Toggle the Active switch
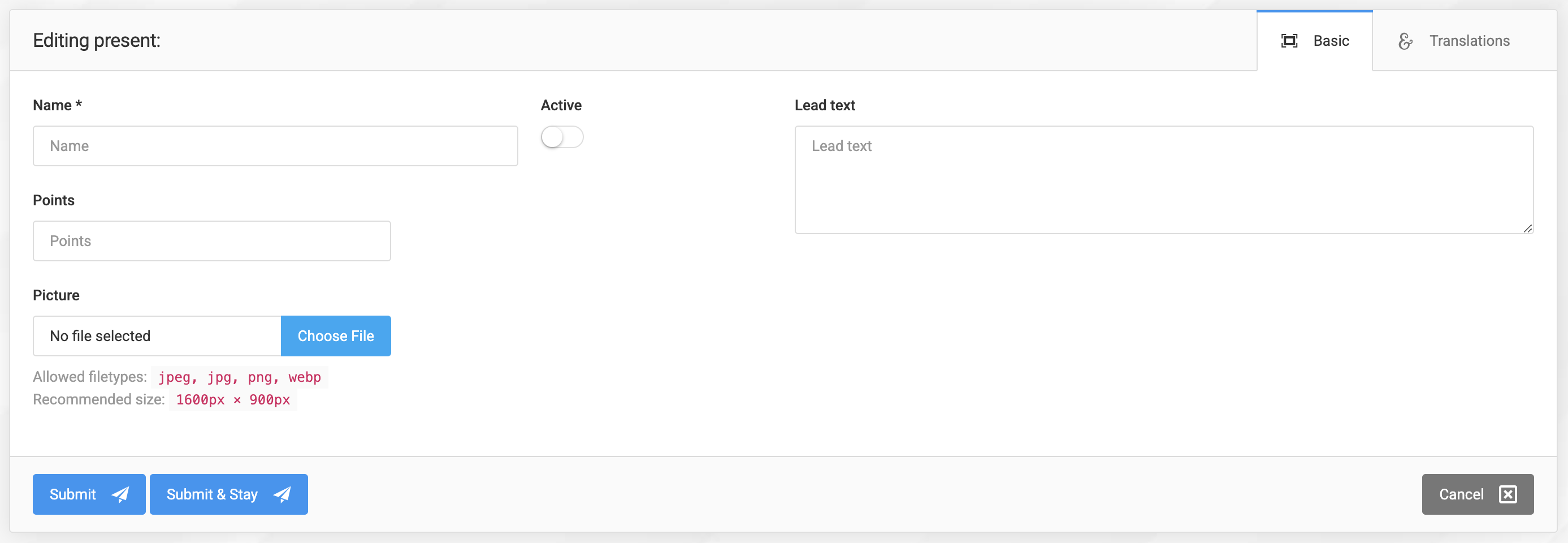 click(561, 137)
